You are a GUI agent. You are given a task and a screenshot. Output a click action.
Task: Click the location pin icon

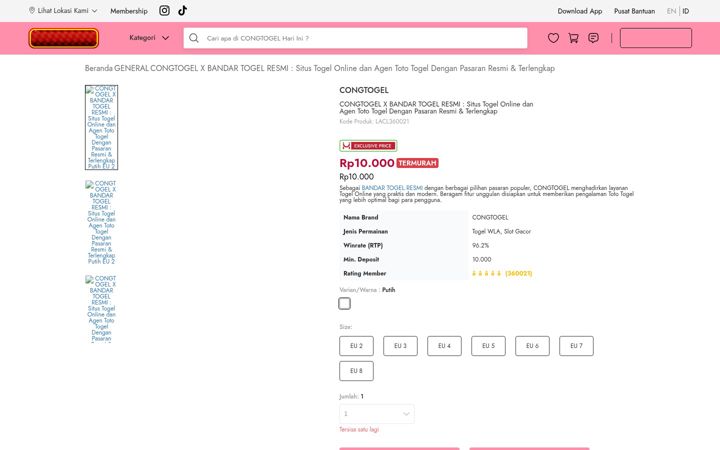point(32,10)
